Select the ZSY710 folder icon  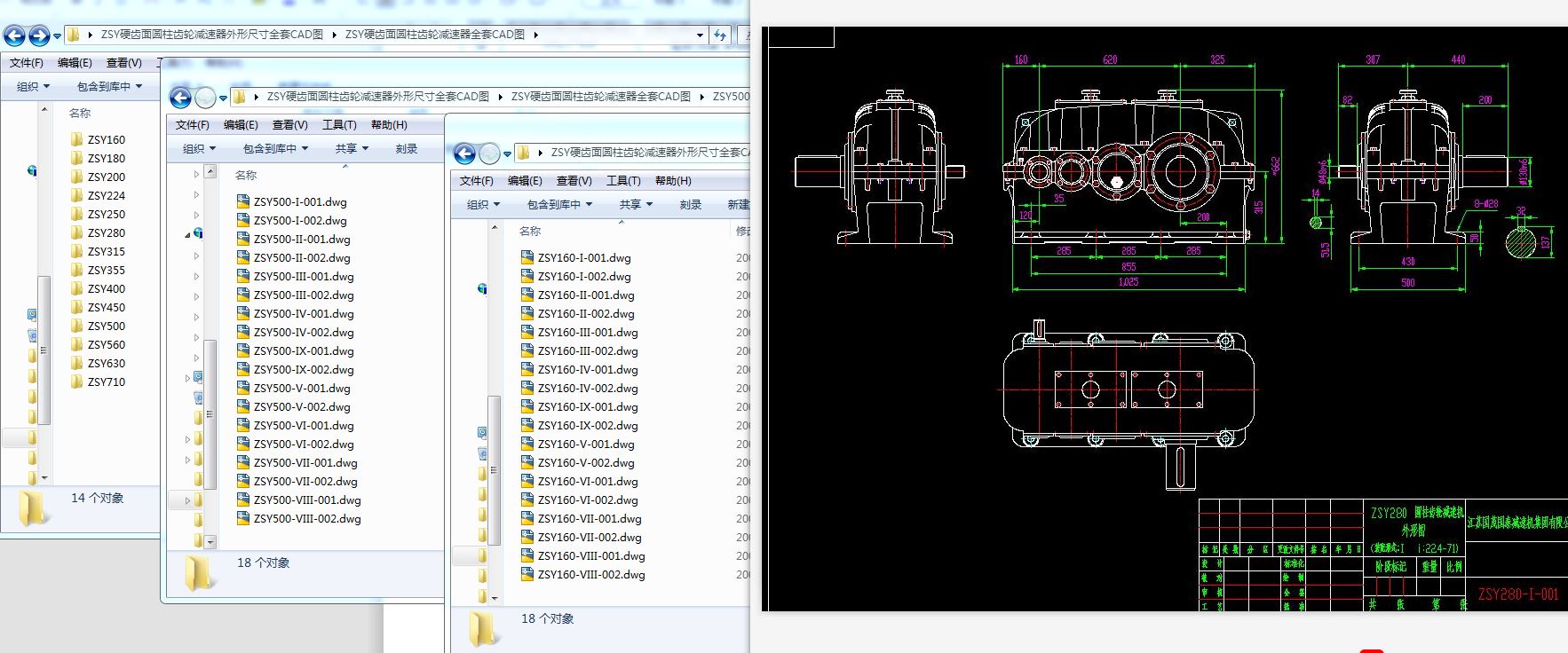pyautogui.click(x=76, y=382)
